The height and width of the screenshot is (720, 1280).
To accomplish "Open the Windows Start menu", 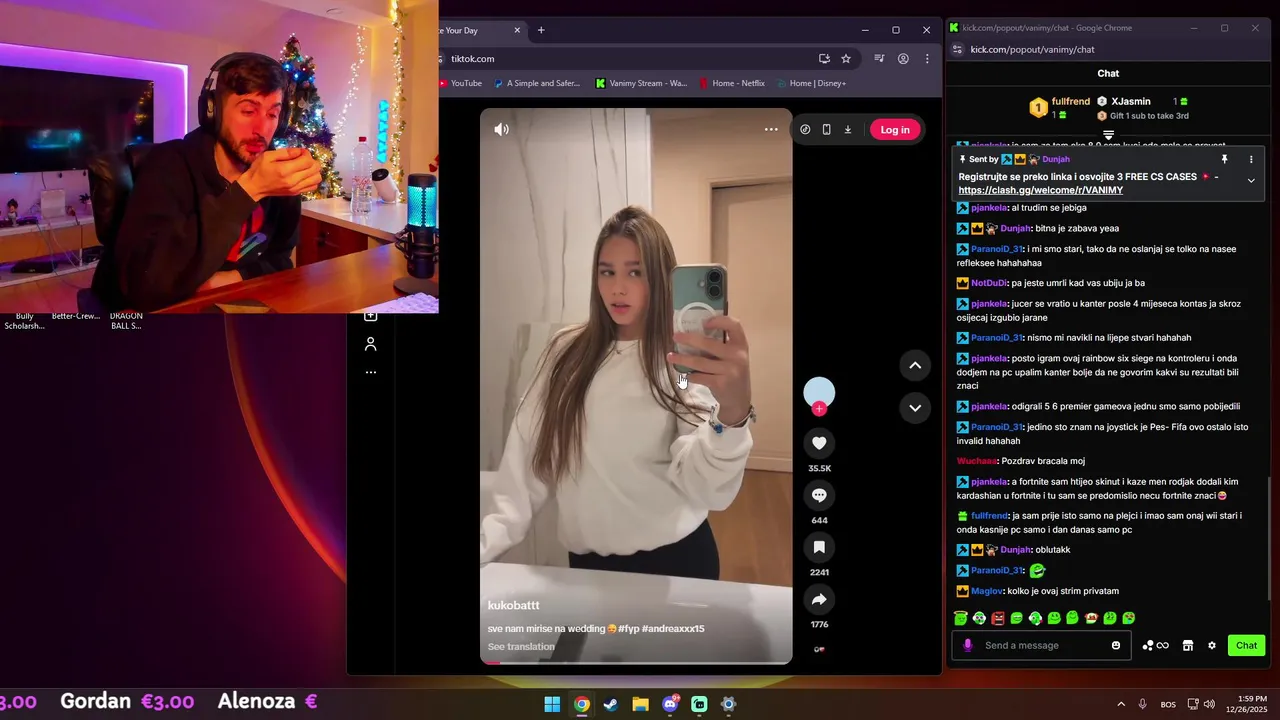I will 552,704.
